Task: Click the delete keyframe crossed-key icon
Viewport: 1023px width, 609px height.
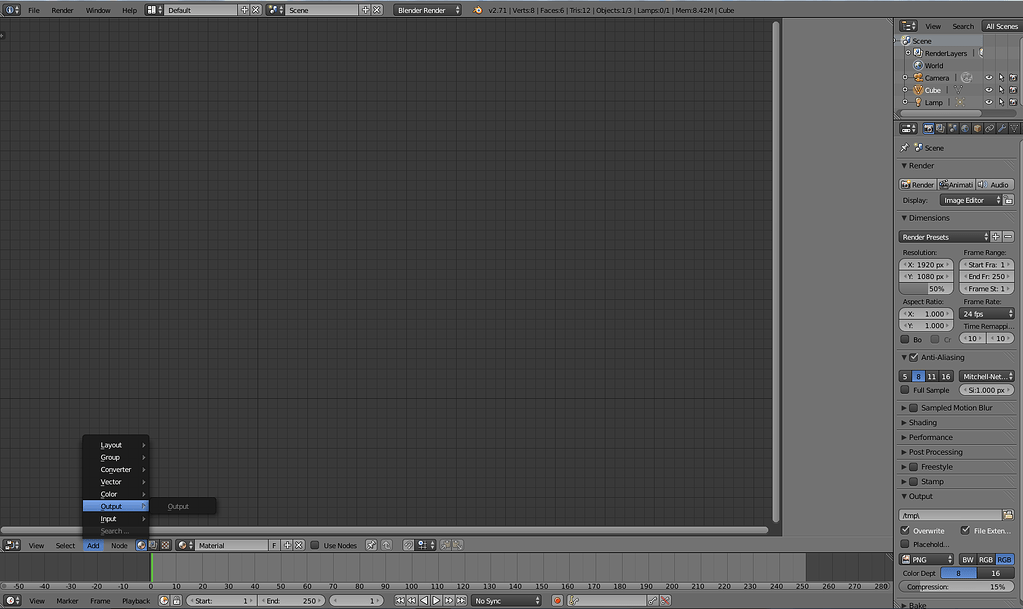Action: [x=665, y=601]
